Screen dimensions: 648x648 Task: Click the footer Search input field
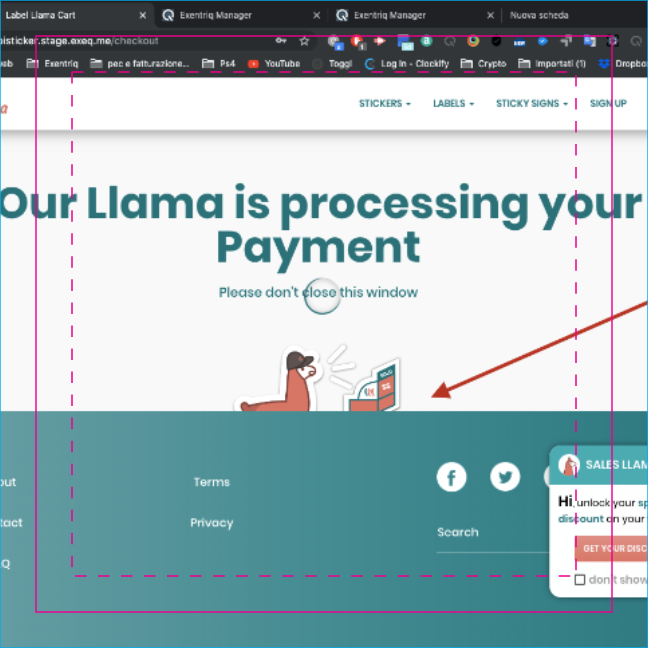490,533
